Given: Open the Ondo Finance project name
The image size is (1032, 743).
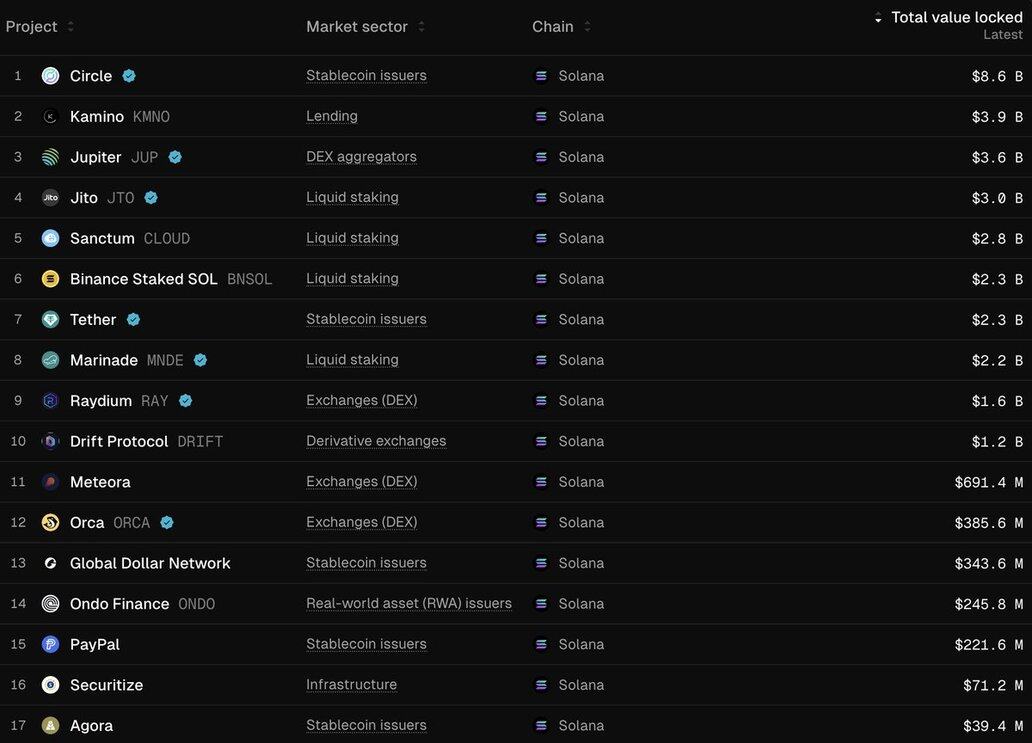Looking at the screenshot, I should point(120,604).
